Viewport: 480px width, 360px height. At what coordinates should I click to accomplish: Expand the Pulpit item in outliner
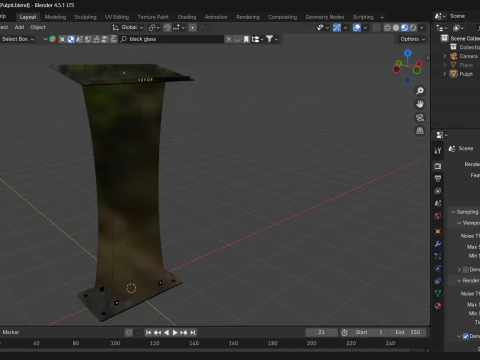pos(445,74)
